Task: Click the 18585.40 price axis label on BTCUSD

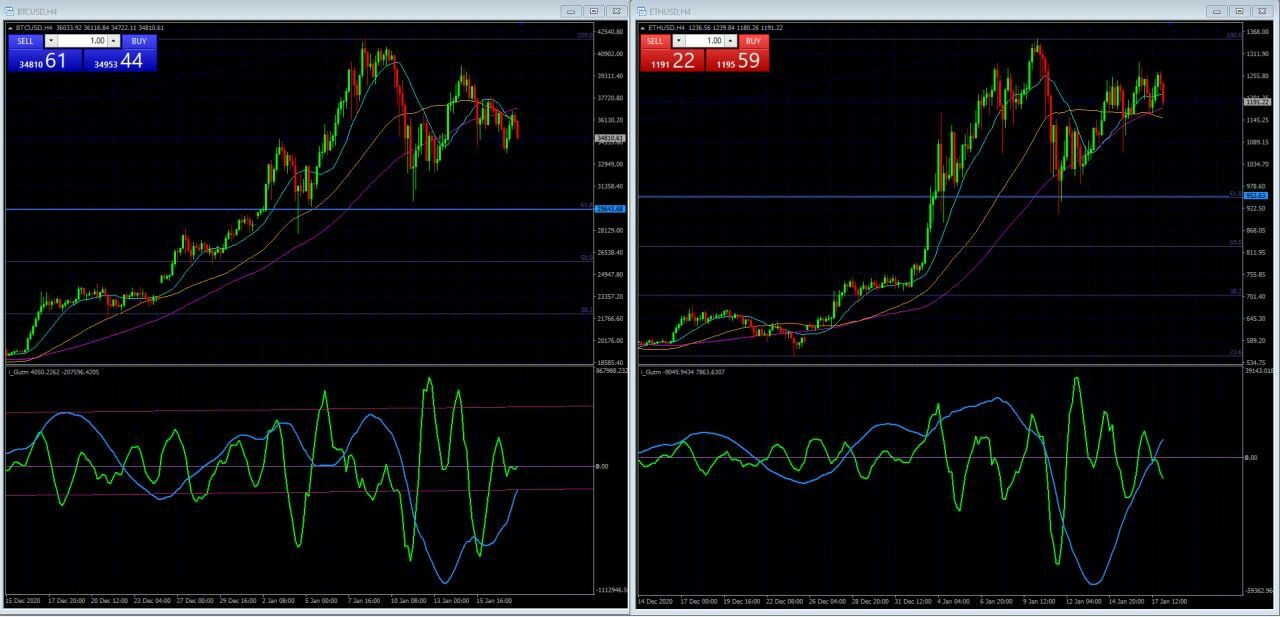Action: tap(610, 362)
